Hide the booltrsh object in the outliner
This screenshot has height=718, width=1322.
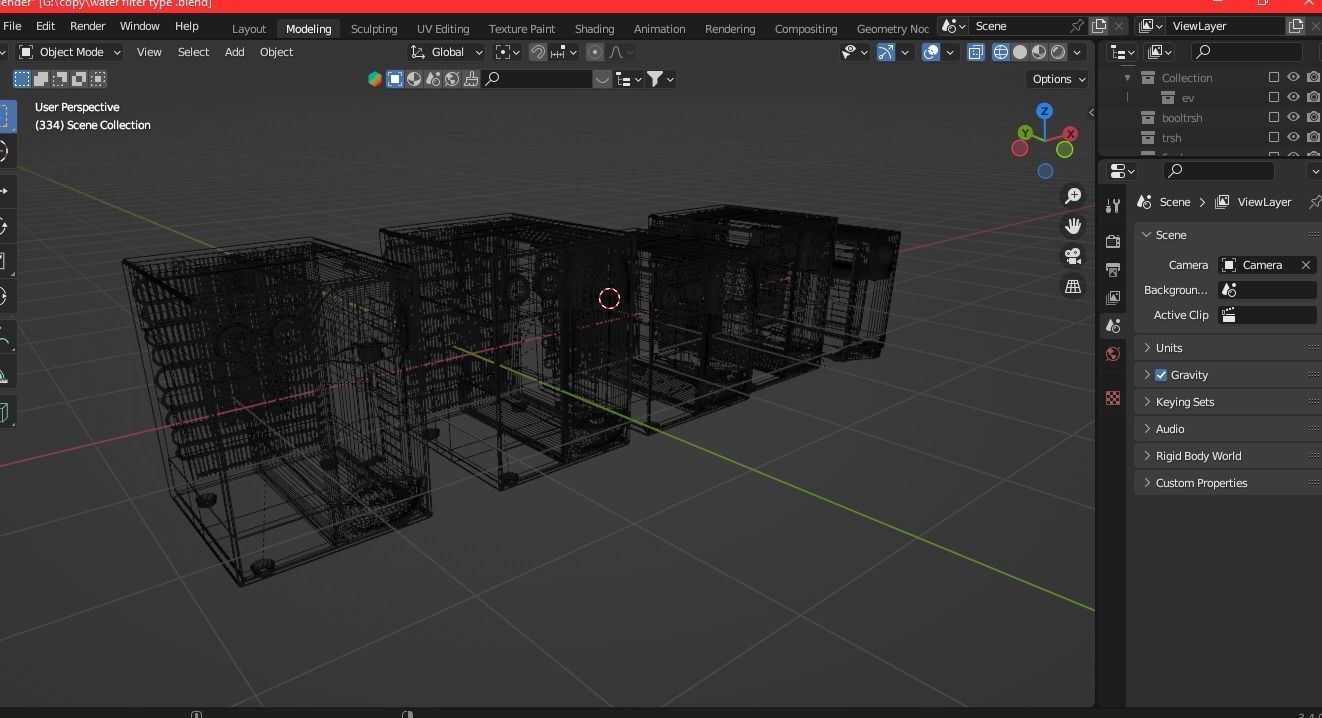tap(1293, 117)
